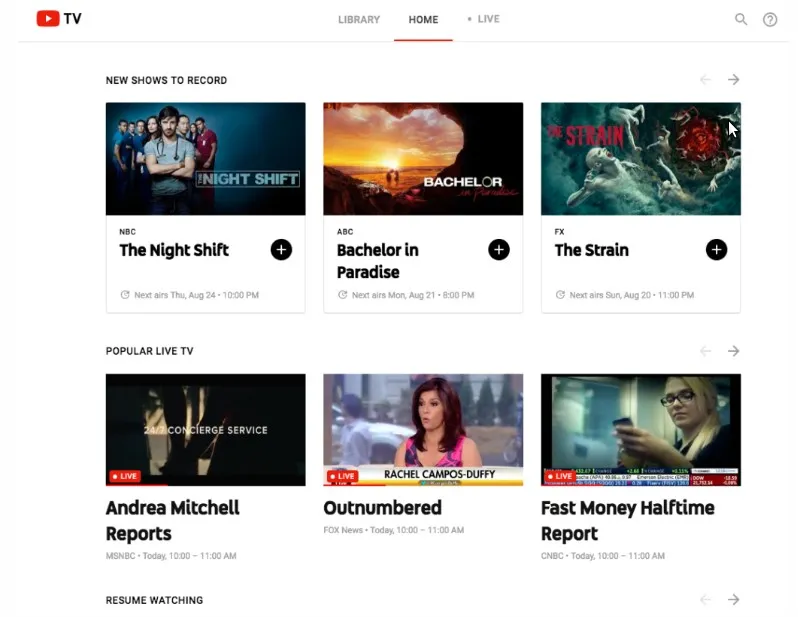Click Resume Watching heading
Screen dimensions: 798x617
tap(154, 600)
